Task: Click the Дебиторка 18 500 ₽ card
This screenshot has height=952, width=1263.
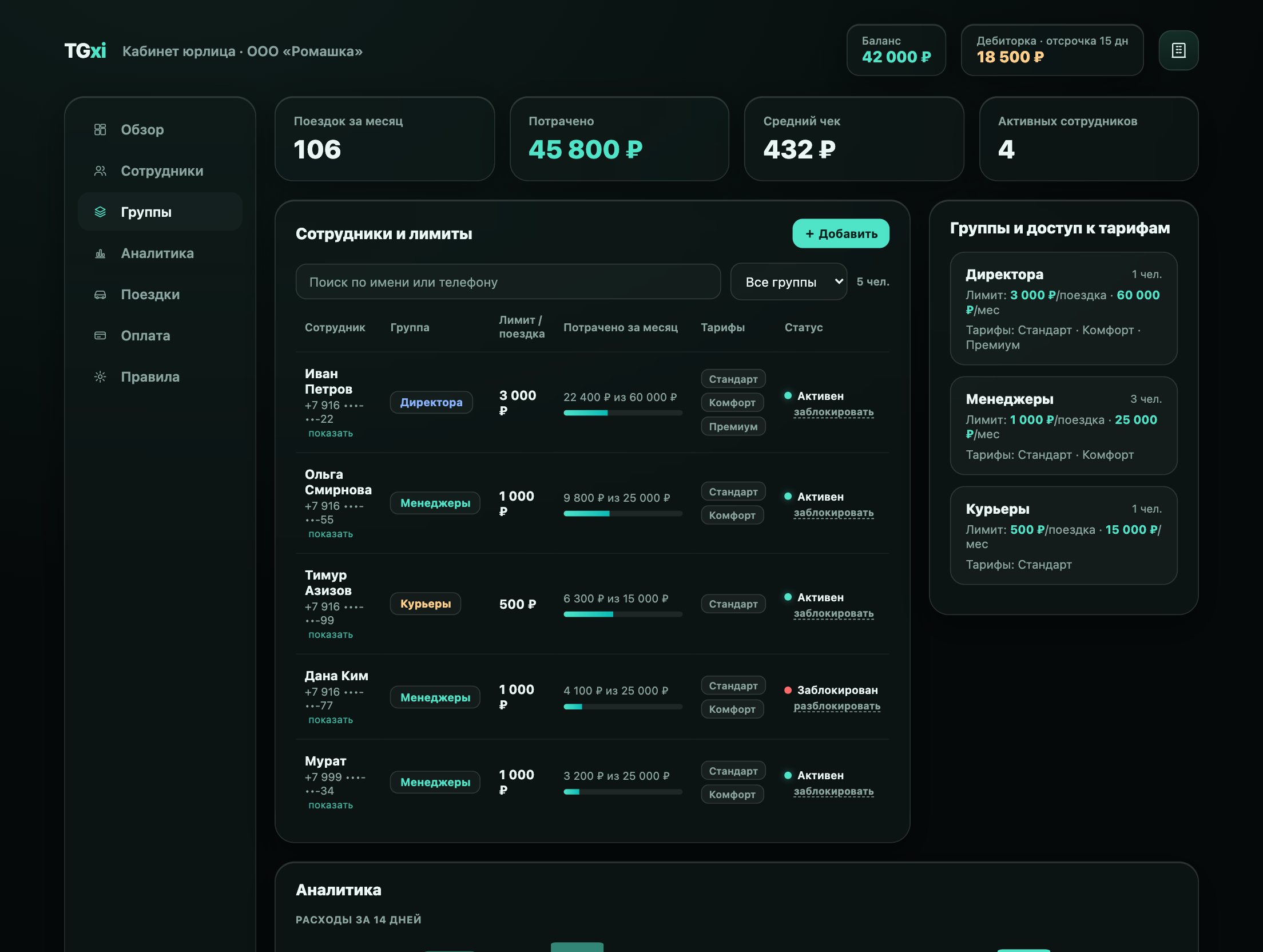Action: 1052,50
